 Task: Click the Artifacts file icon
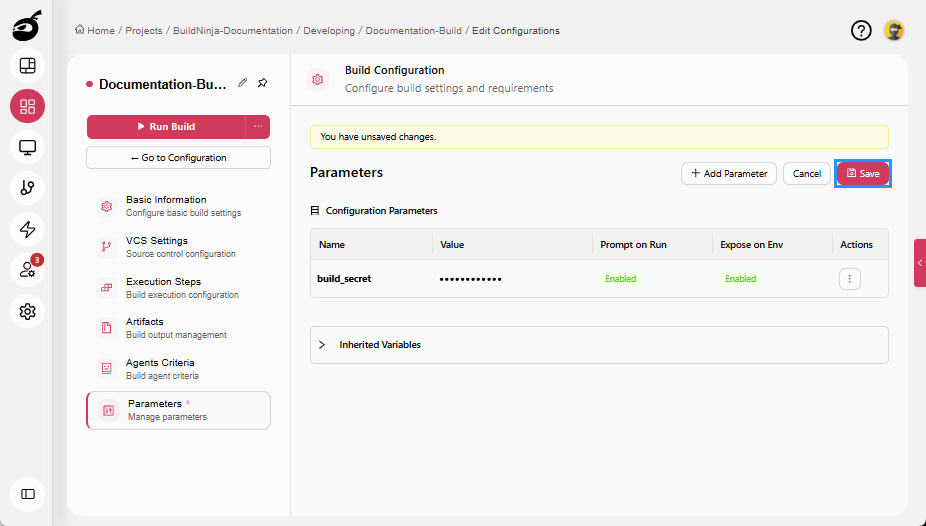(x=106, y=328)
